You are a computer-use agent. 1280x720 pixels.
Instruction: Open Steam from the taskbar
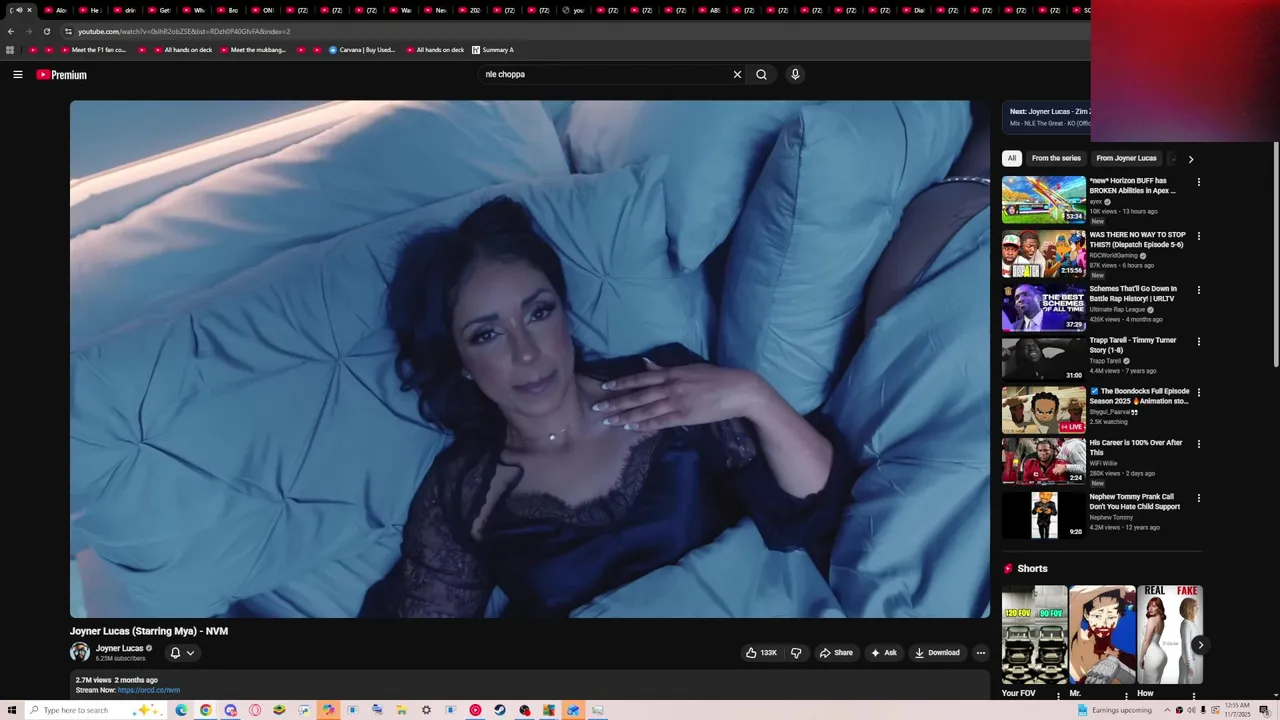pyautogui.click(x=499, y=710)
